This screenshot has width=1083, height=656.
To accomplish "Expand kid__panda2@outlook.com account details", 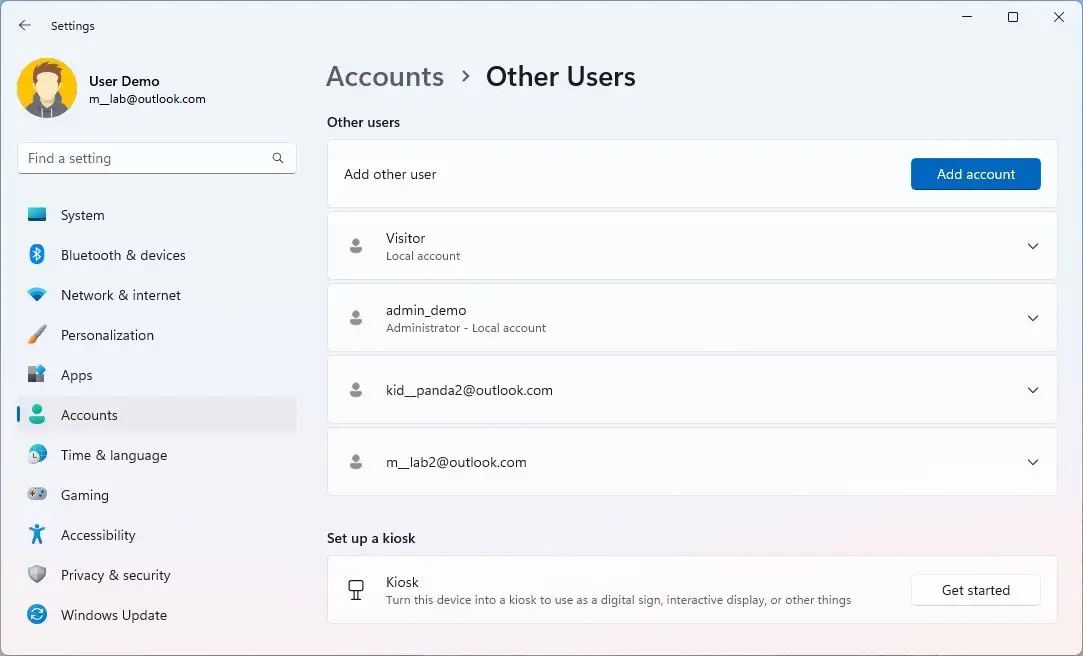I will pos(1033,390).
